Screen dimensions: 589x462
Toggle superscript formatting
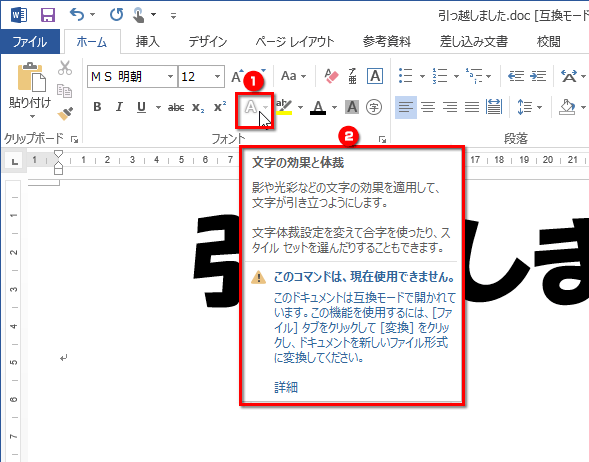[220, 107]
